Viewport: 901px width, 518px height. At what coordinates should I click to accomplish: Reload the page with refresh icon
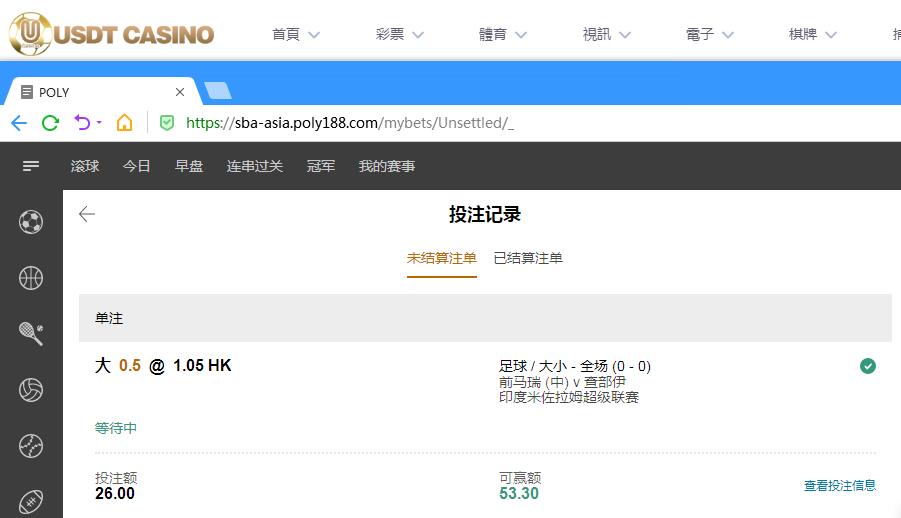pyautogui.click(x=51, y=122)
